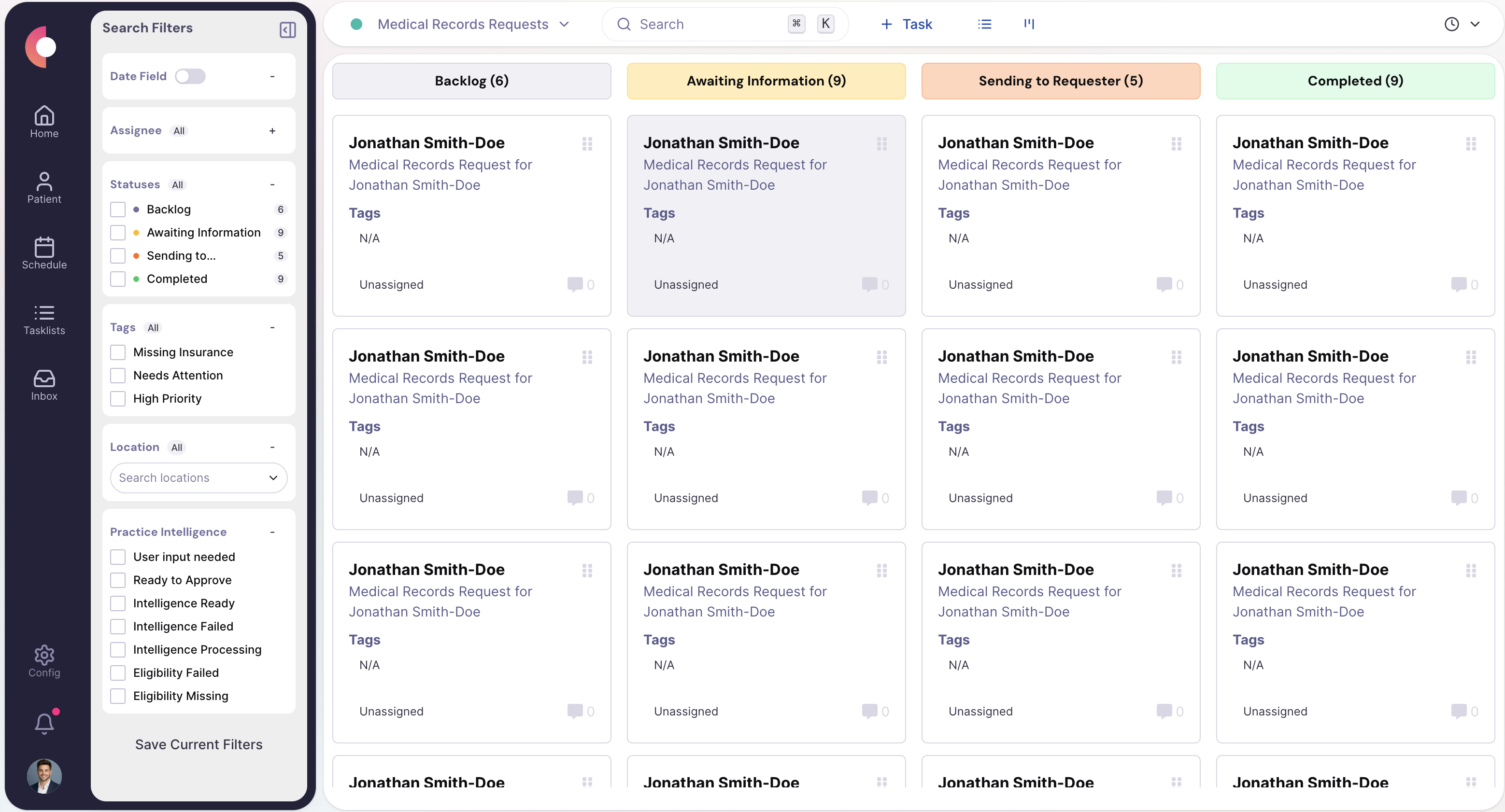1505x812 pixels.
Task: Open the Home section in sidebar
Action: [x=44, y=121]
